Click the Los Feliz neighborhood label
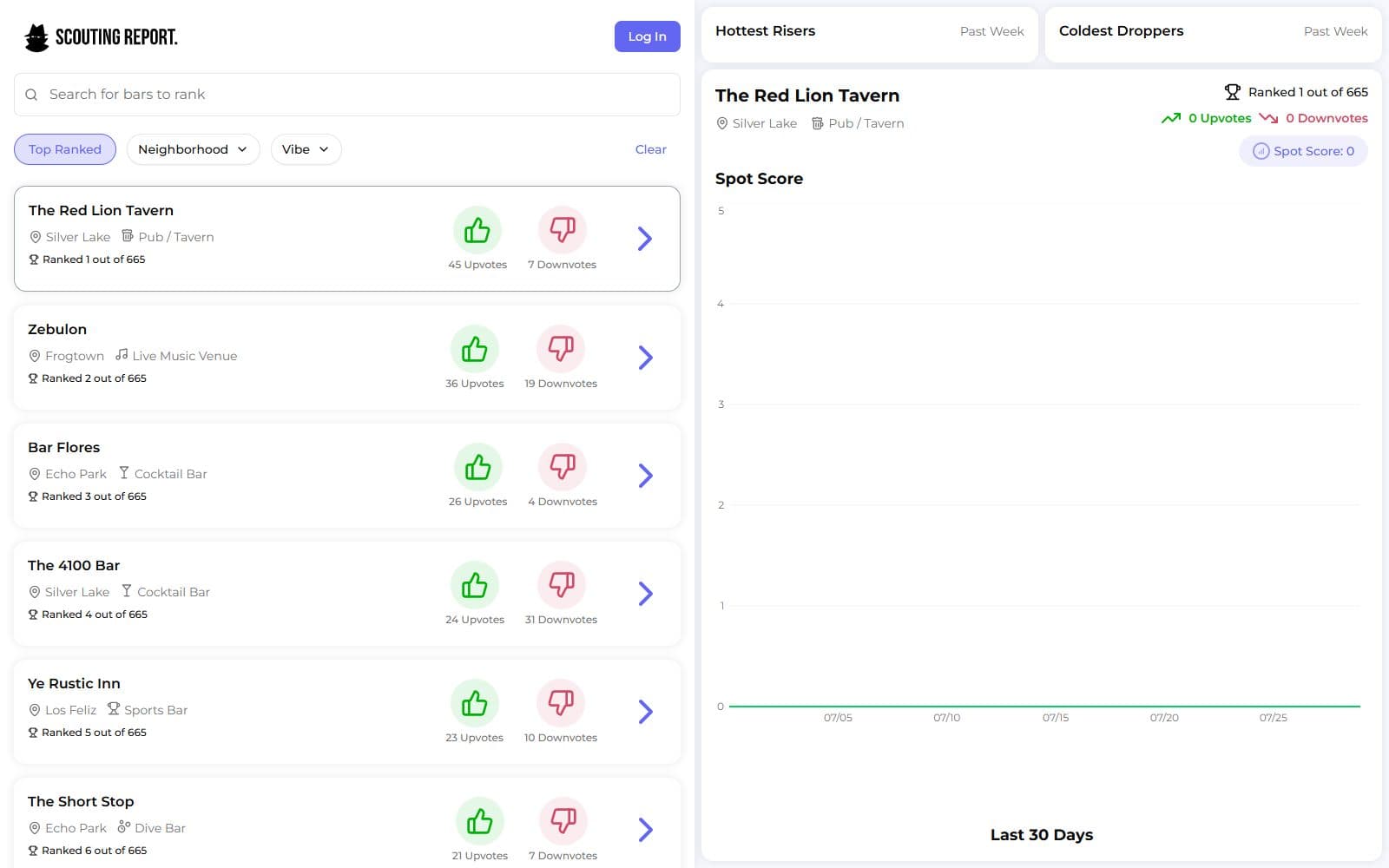The width and height of the screenshot is (1389, 868). click(70, 710)
